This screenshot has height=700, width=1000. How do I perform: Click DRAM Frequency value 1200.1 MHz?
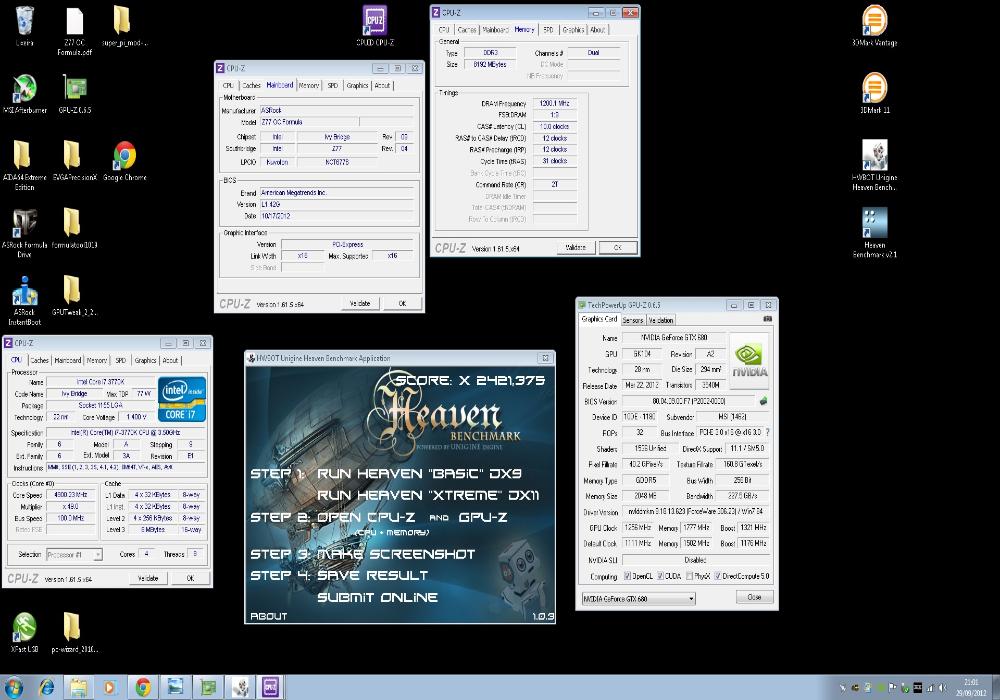tap(554, 103)
